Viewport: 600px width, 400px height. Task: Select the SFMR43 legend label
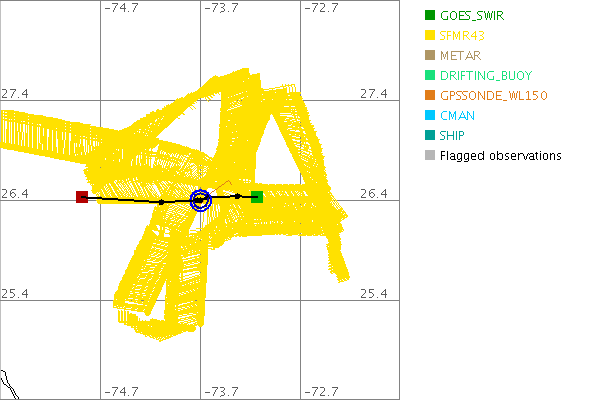coord(463,35)
